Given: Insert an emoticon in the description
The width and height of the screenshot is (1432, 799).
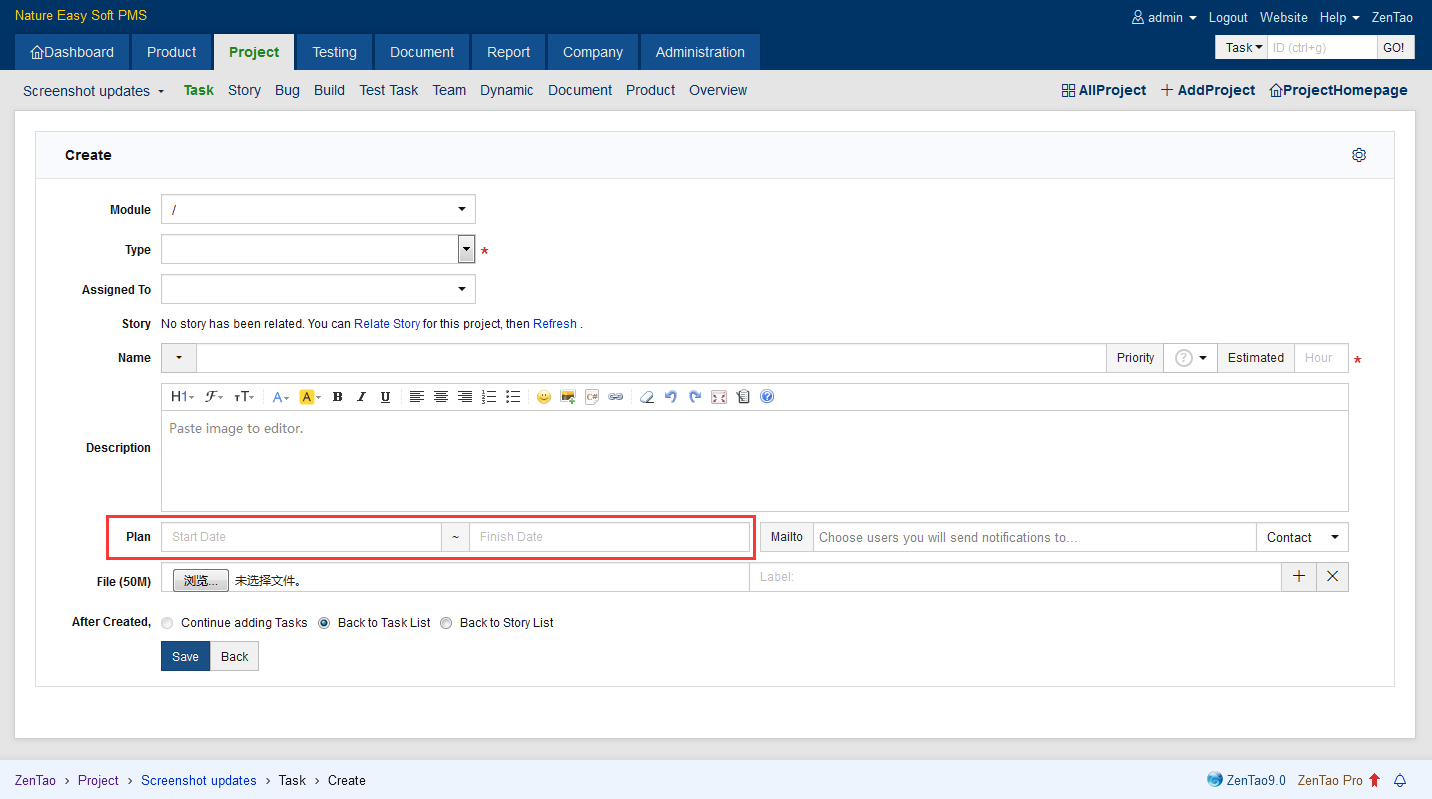Looking at the screenshot, I should [x=544, y=397].
